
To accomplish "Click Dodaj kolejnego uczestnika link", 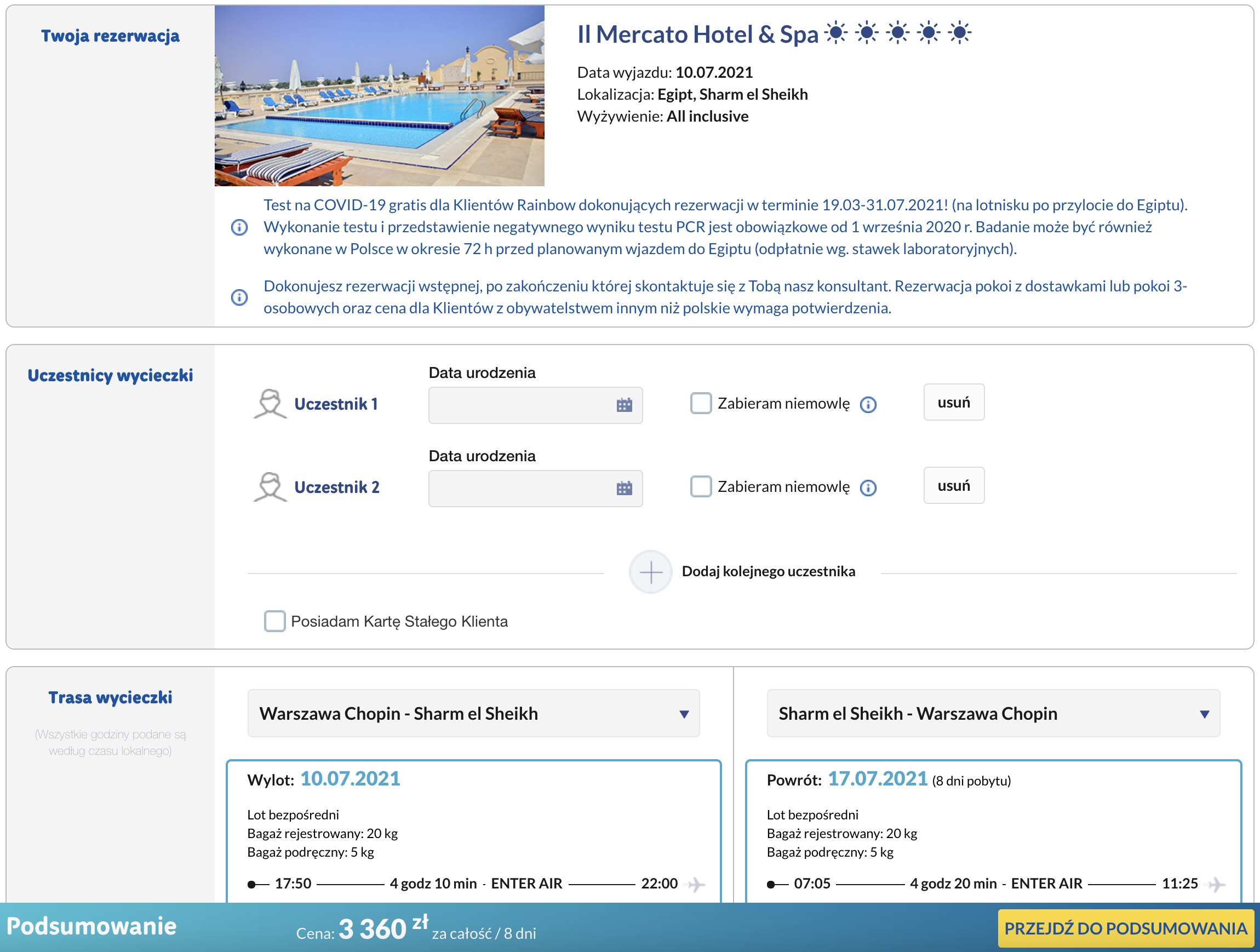I will pos(769,571).
